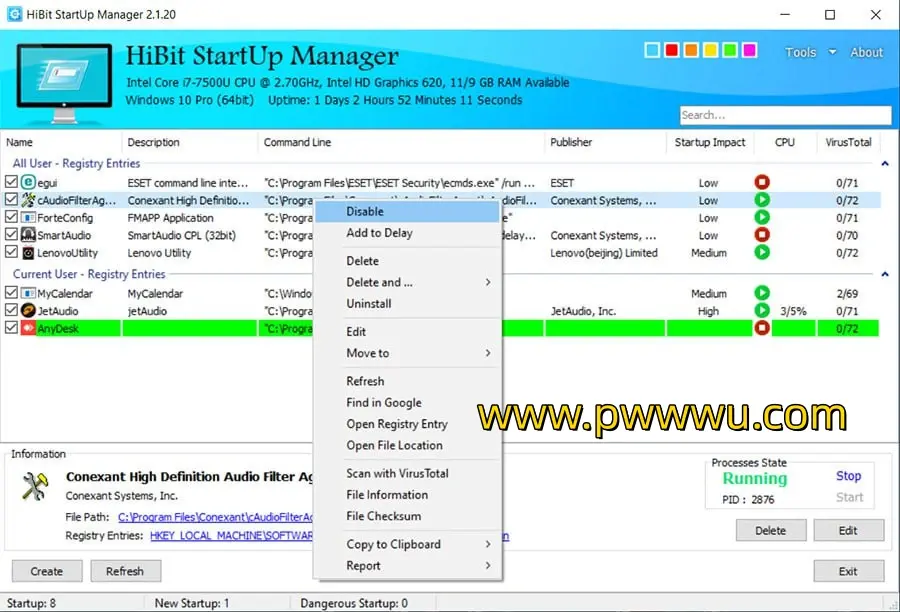This screenshot has height=612, width=900.
Task: Click the JetAudio startup entry icon
Action: pyautogui.click(x=28, y=311)
